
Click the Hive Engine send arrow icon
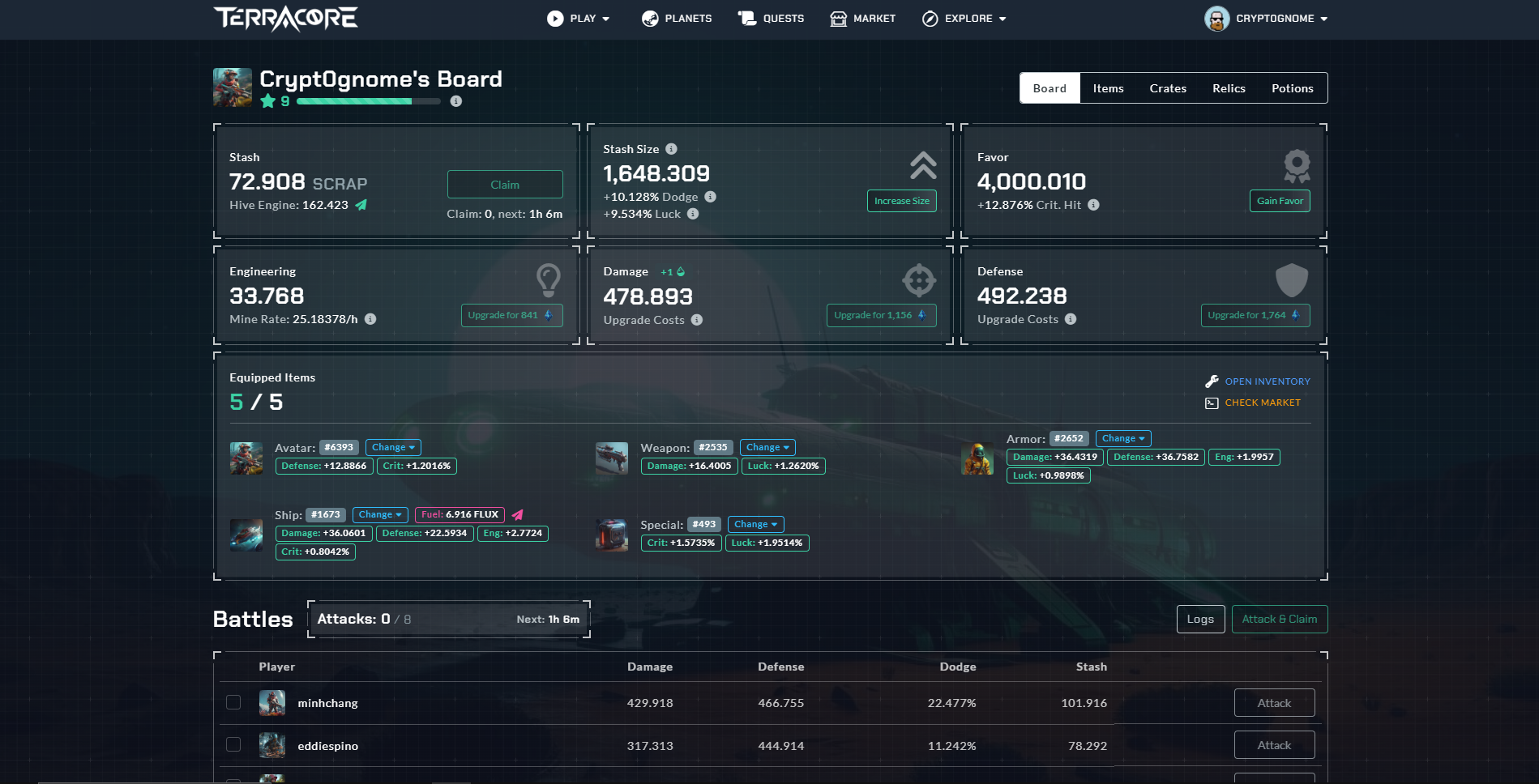coord(361,205)
